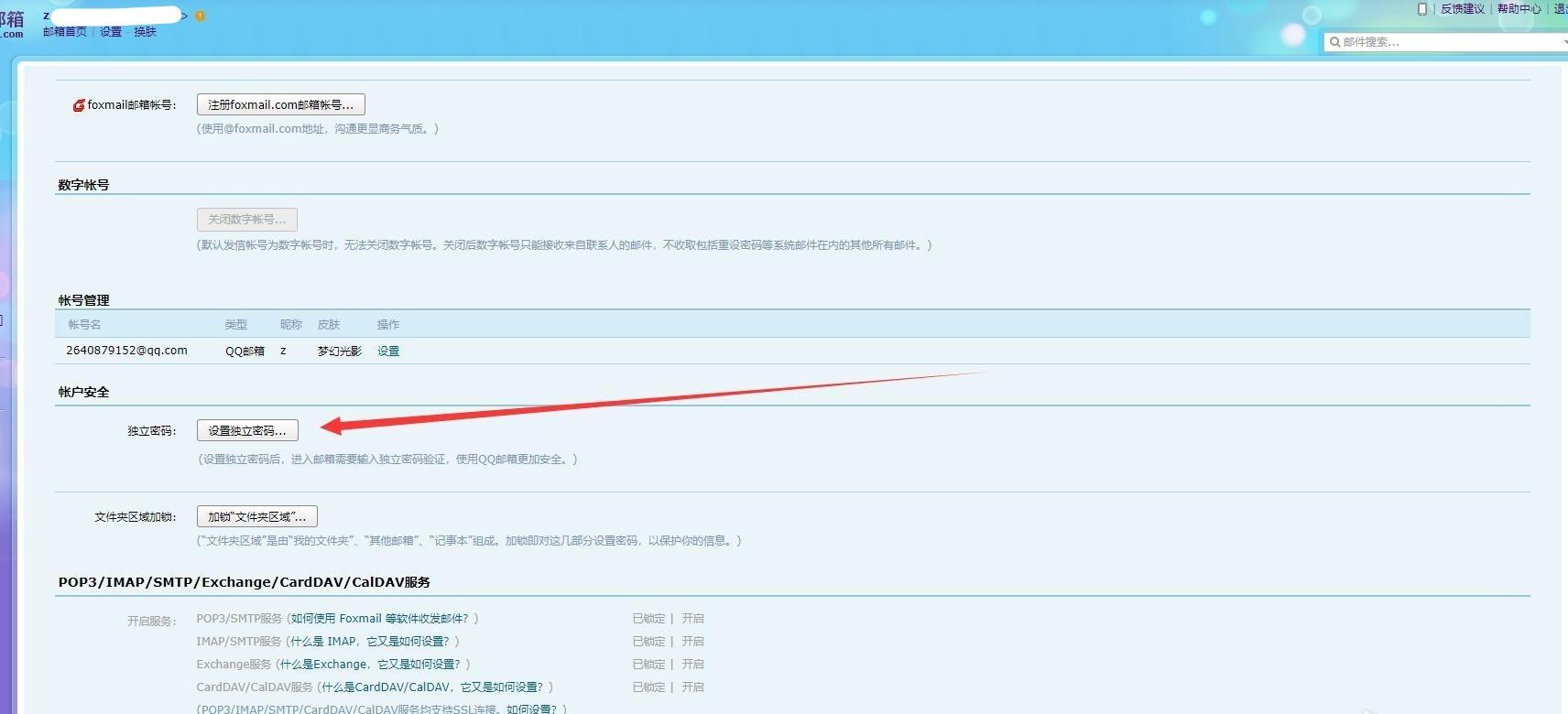Click the yellow warning icon beside the account name
This screenshot has width=1568, height=714.
[x=200, y=16]
